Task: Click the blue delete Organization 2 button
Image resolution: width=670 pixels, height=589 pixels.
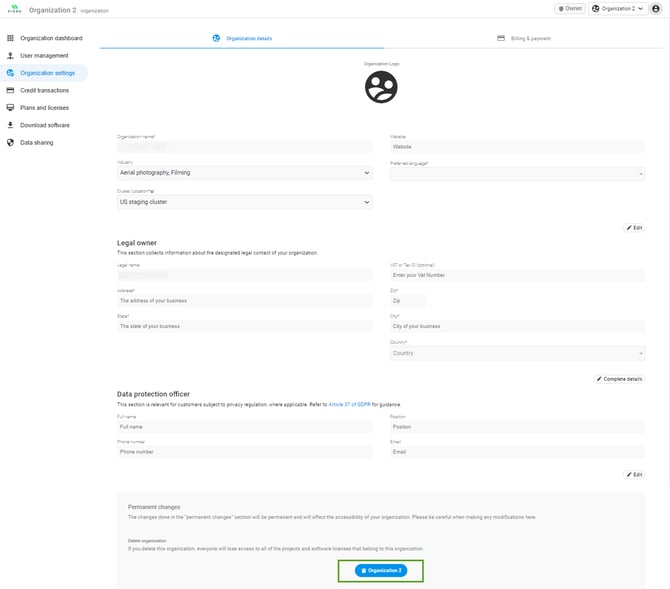Action: click(381, 570)
